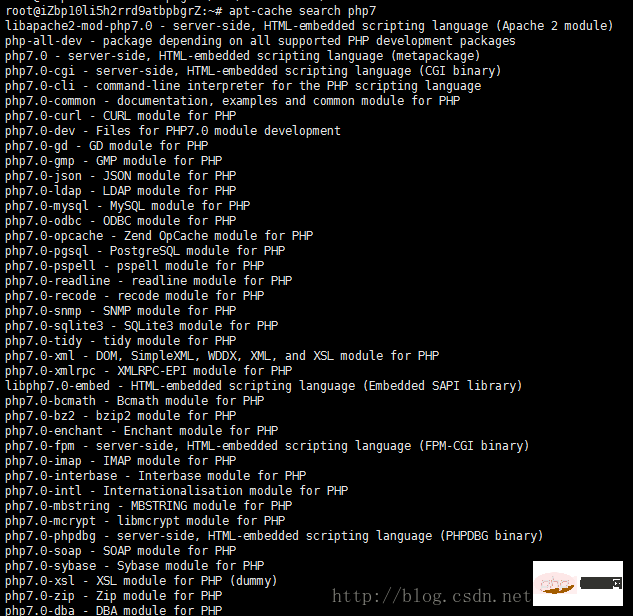Select the php-all-dev package entry
The width and height of the screenshot is (633, 616).
(x=260, y=41)
